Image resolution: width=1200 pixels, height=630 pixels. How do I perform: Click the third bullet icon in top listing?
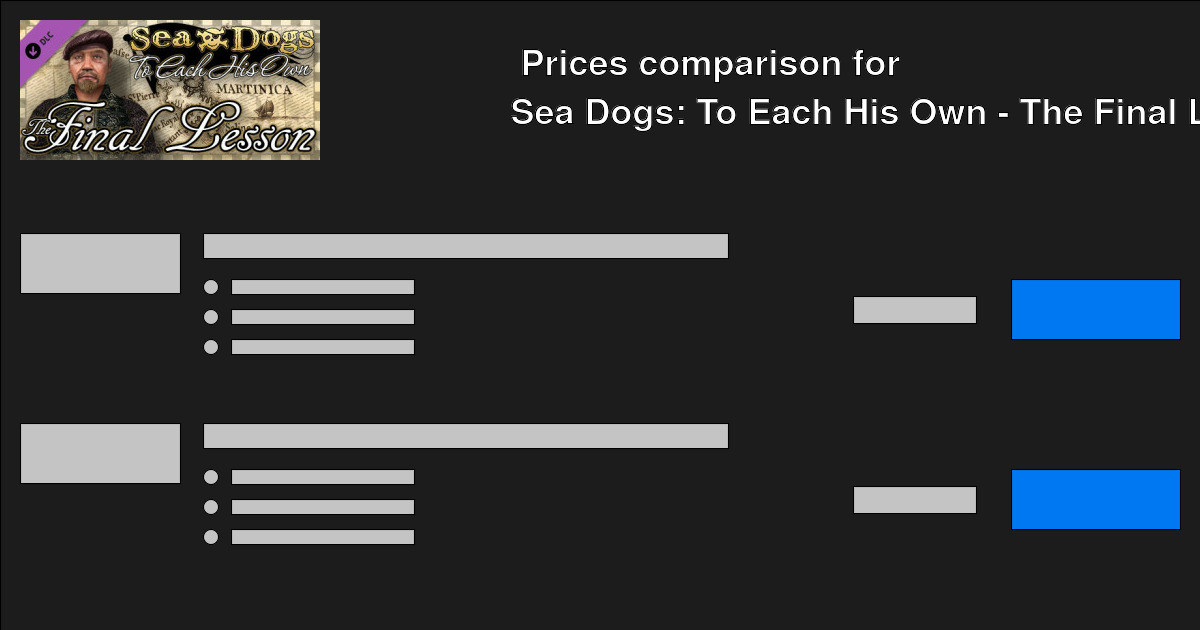211,347
